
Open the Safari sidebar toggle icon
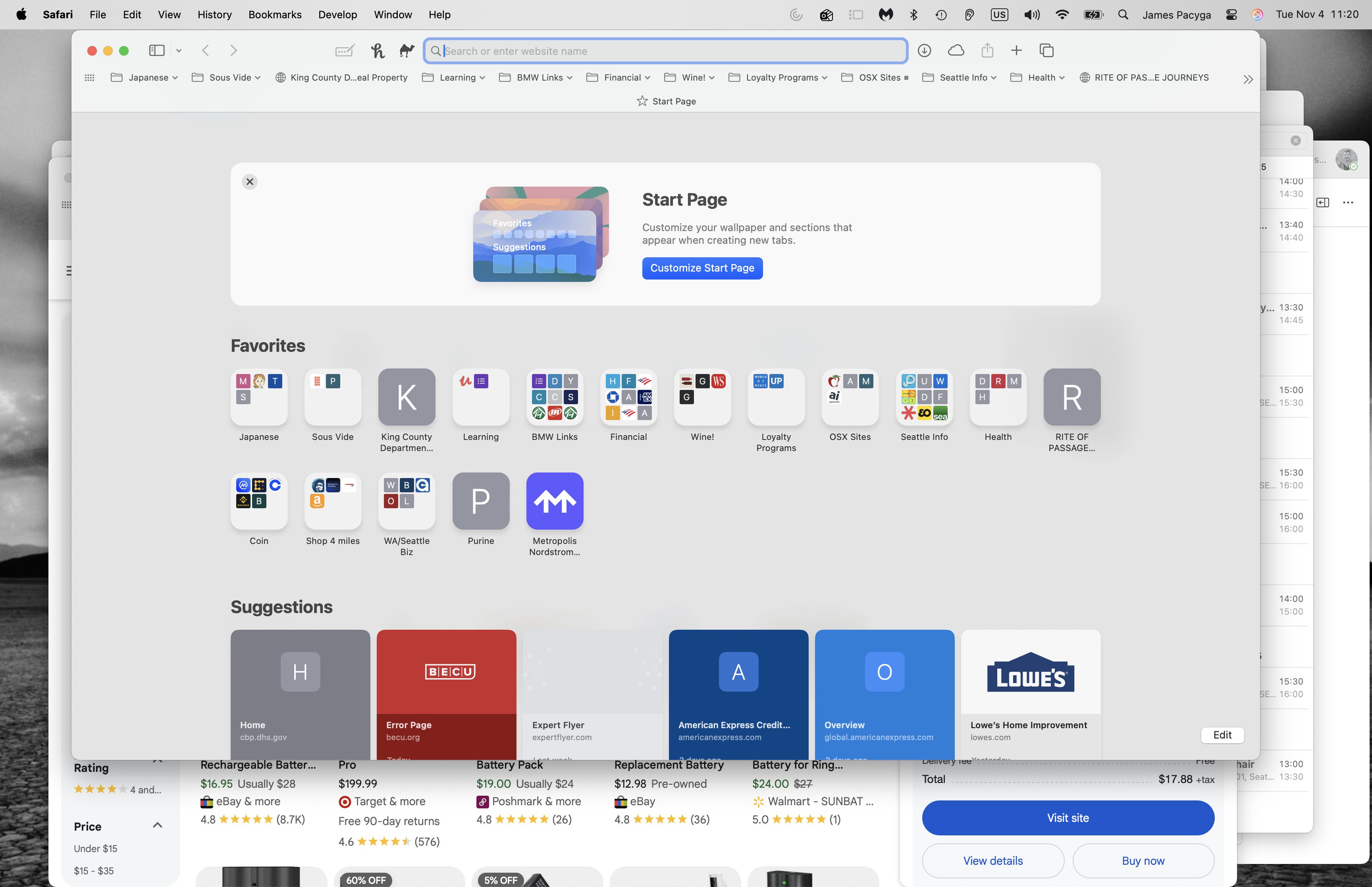coord(156,51)
